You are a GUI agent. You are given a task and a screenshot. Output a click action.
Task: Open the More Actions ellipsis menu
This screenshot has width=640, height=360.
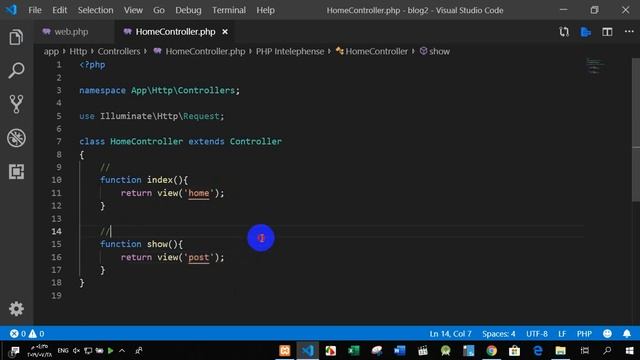tap(629, 31)
